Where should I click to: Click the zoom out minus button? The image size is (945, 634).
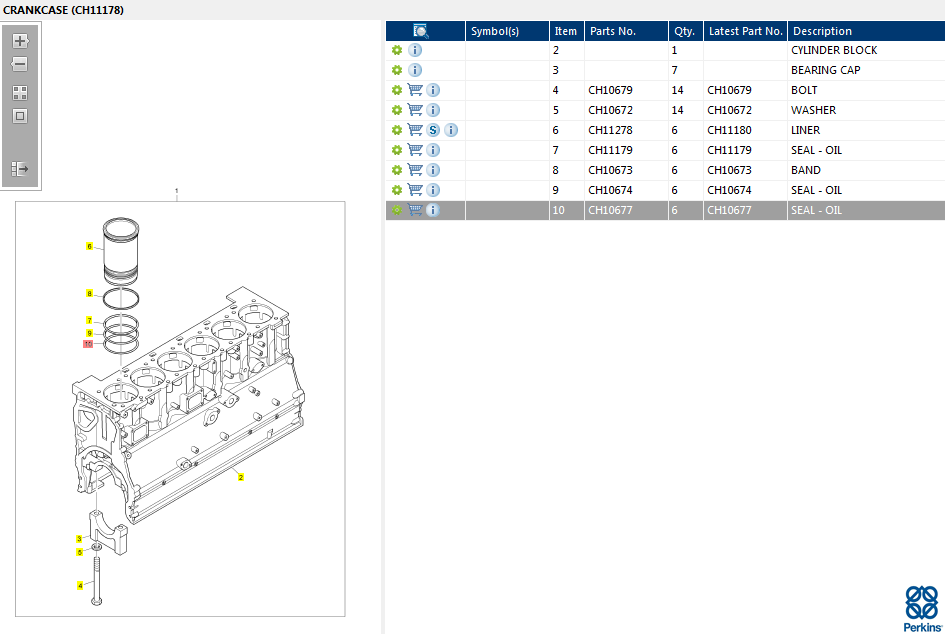coord(20,64)
